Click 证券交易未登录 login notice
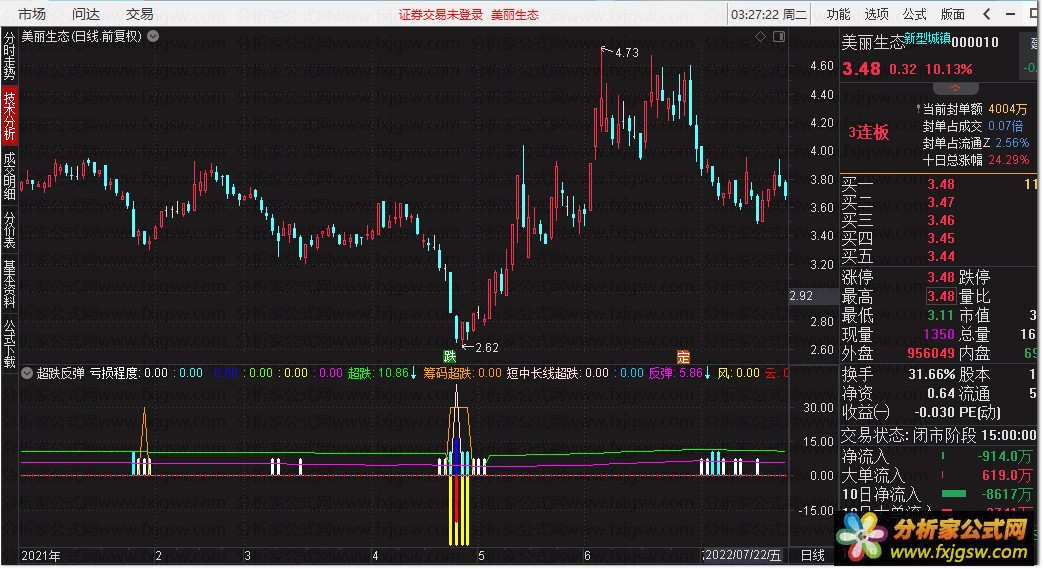Image resolution: width=1044 pixels, height=569 pixels. pyautogui.click(x=441, y=15)
